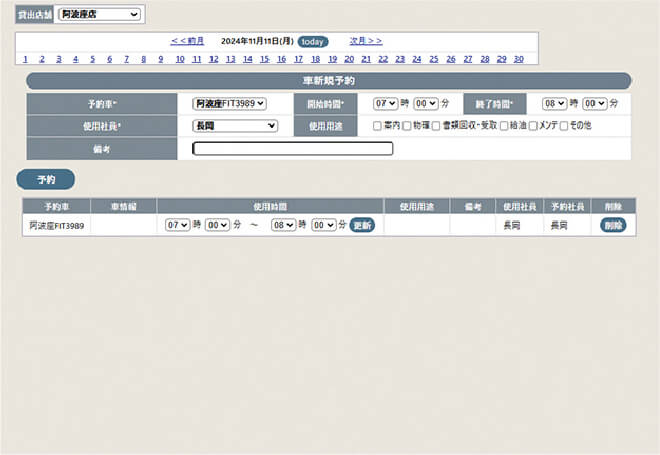Screen dimensions: 660x455
Task: Open the 貸出店舗 store dropdown showing 阿波座店
Action: click(x=99, y=14)
